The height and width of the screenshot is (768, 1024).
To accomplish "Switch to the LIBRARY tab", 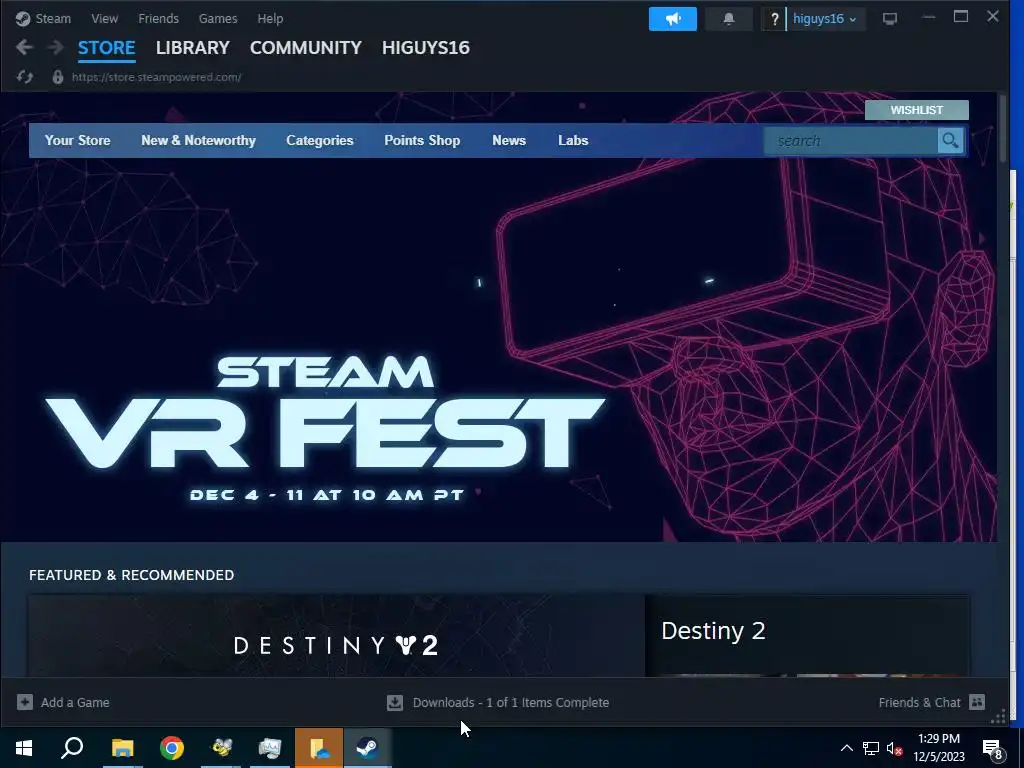I will point(193,48).
